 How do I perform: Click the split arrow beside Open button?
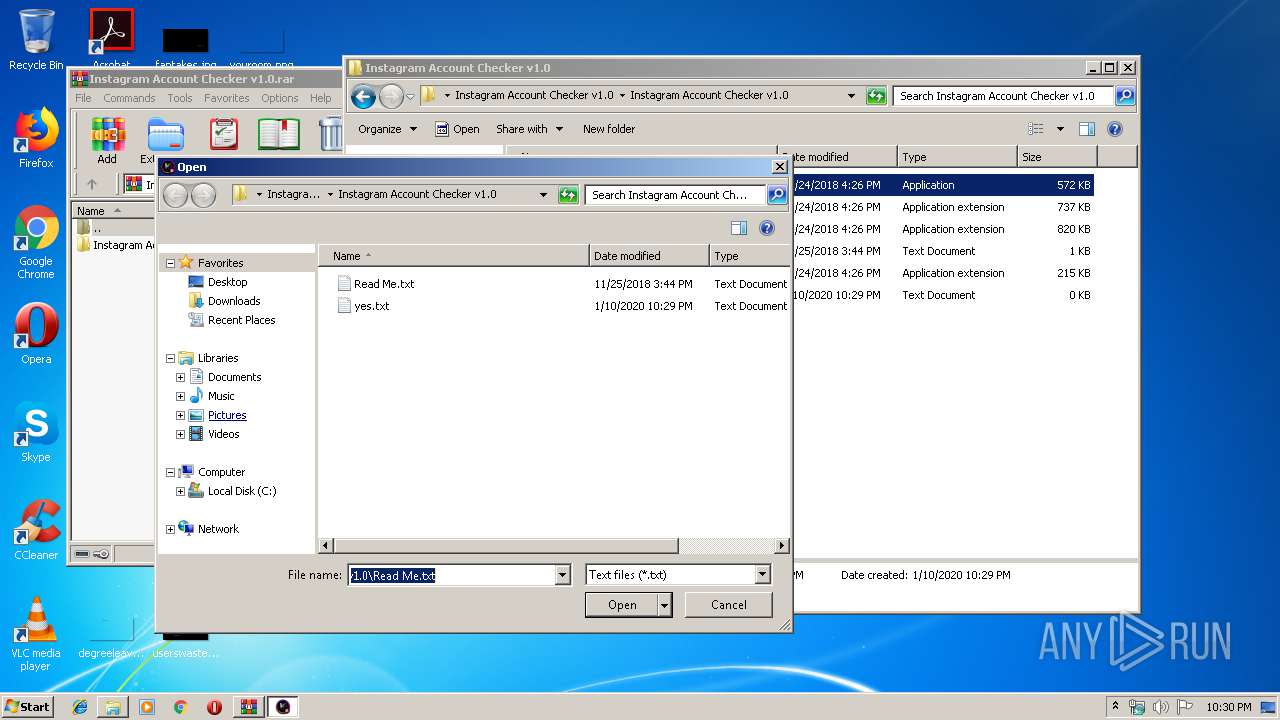(x=664, y=605)
